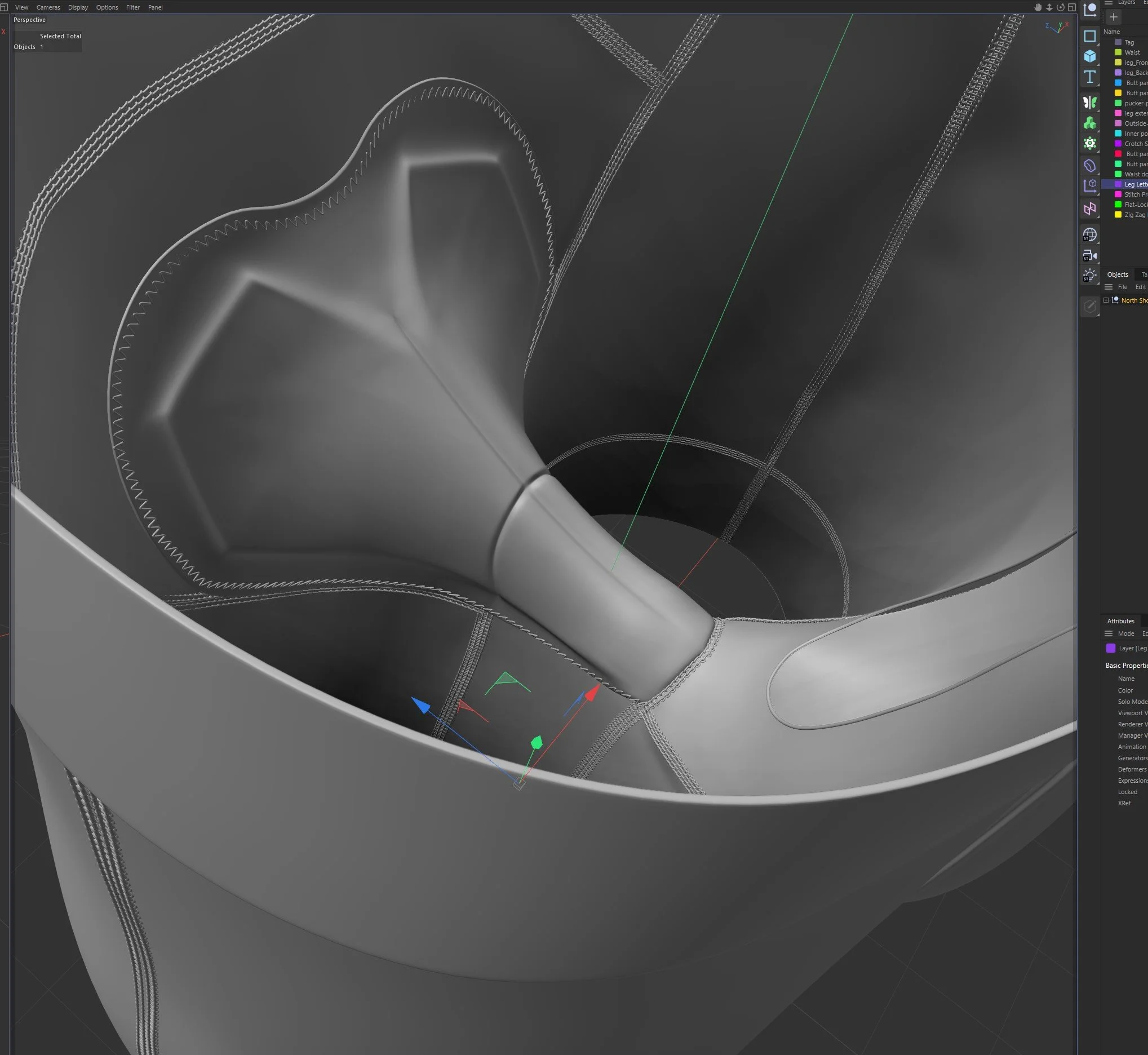1148x1055 pixels.
Task: Select the Rectangle spline tool icon
Action: point(1090,36)
